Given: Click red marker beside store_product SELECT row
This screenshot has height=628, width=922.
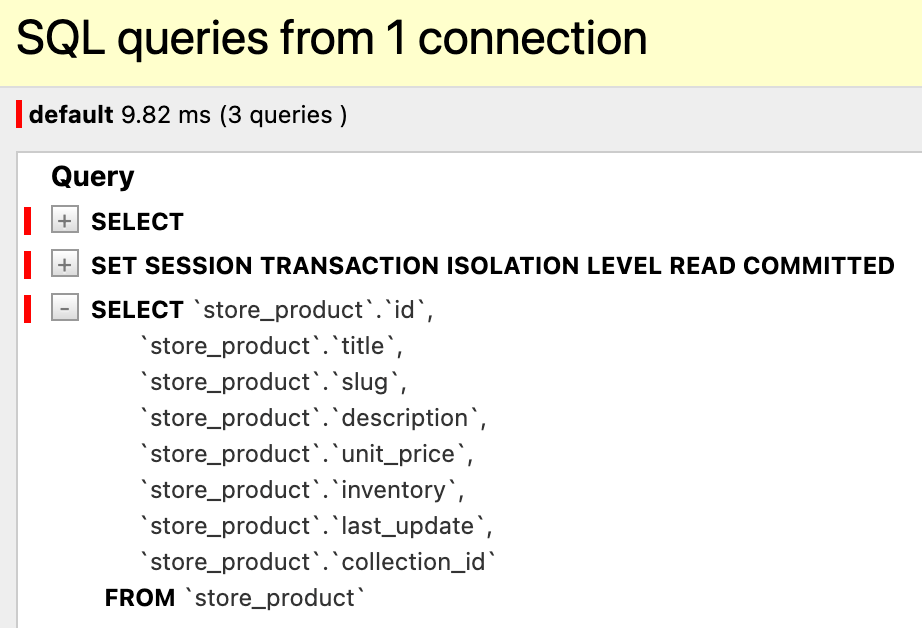Looking at the screenshot, I should 27,309.
